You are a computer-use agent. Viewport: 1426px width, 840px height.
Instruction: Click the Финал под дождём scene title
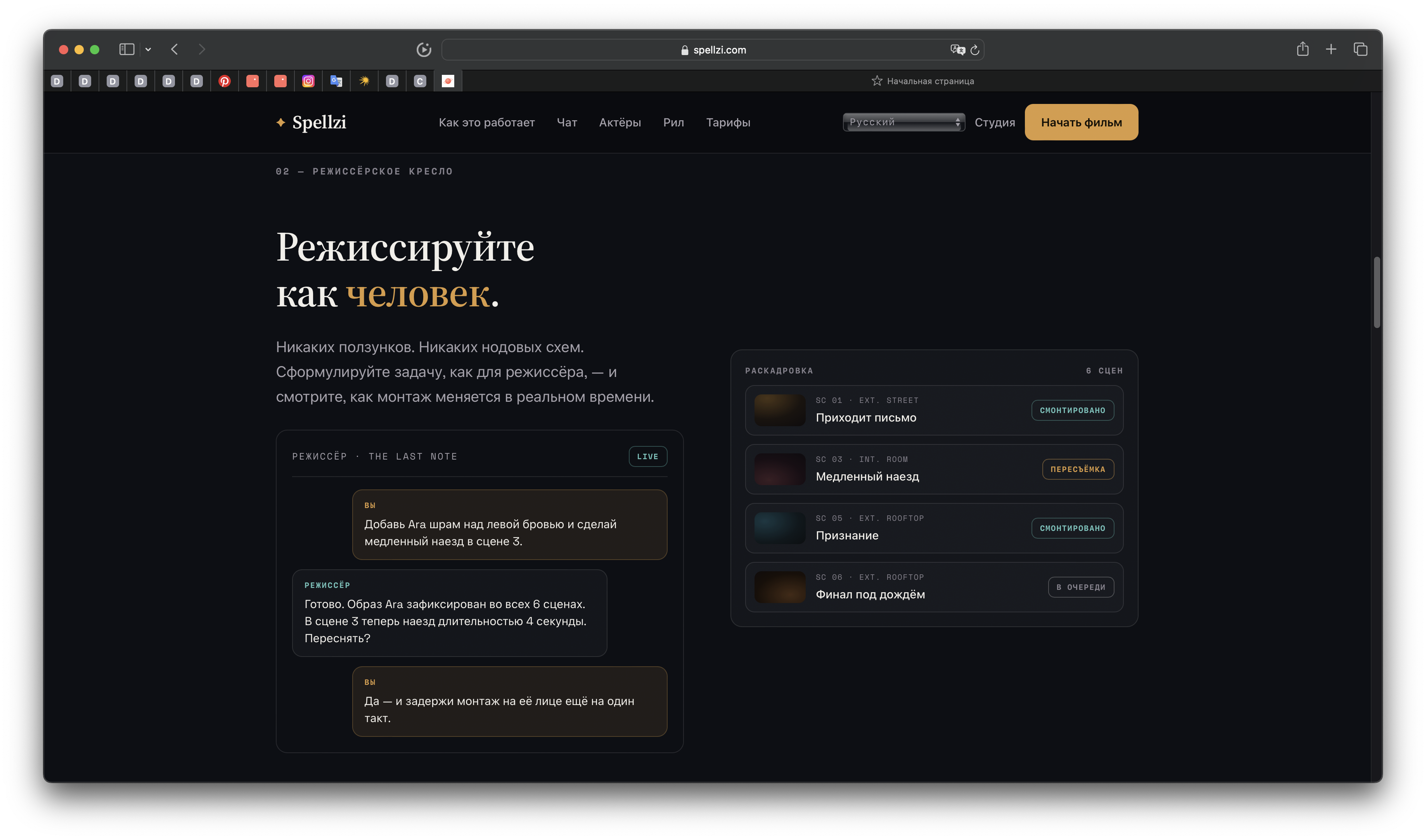870,595
